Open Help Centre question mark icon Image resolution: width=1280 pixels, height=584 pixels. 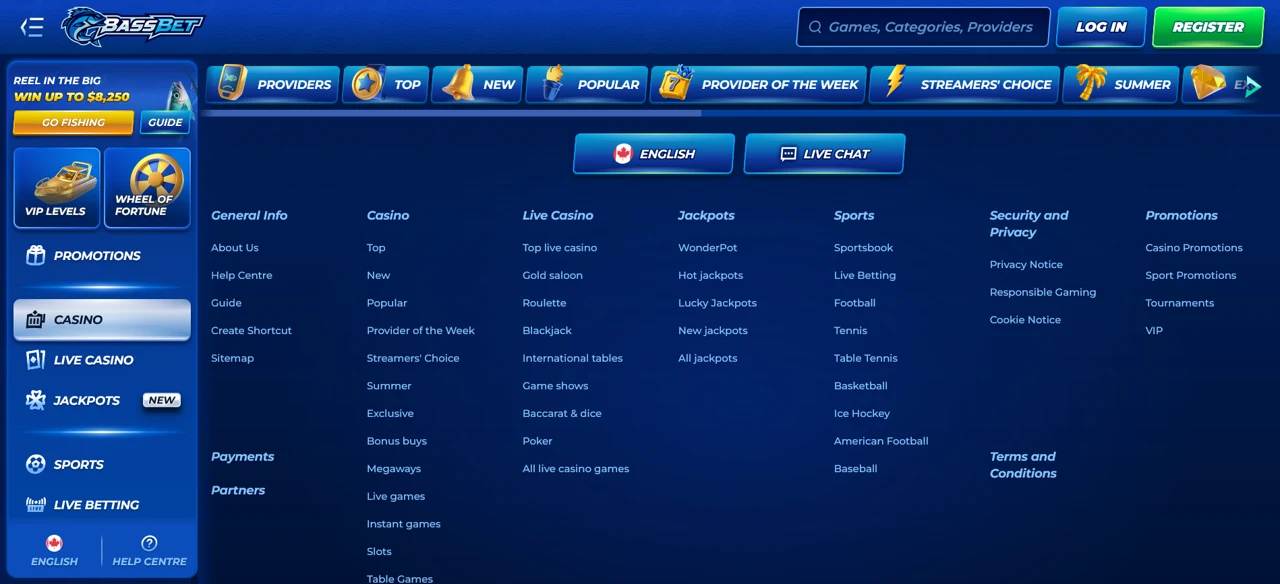tap(149, 543)
